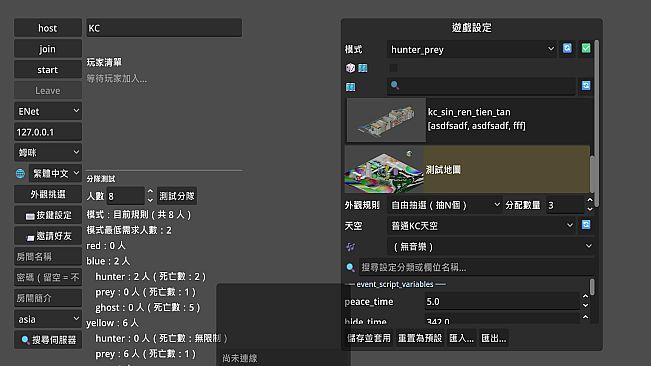This screenshot has width=651, height=366.
Task: Click the globe language icon
Action: 20,173
